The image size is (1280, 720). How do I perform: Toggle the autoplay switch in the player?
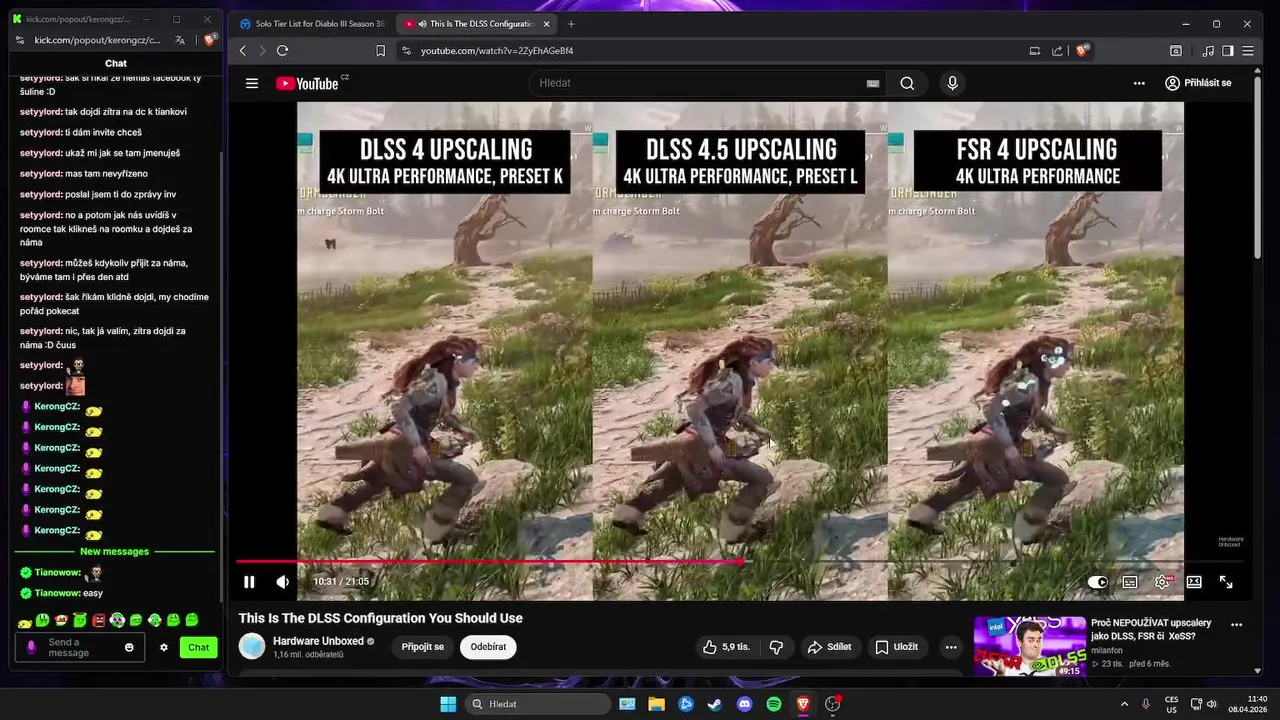click(1098, 582)
